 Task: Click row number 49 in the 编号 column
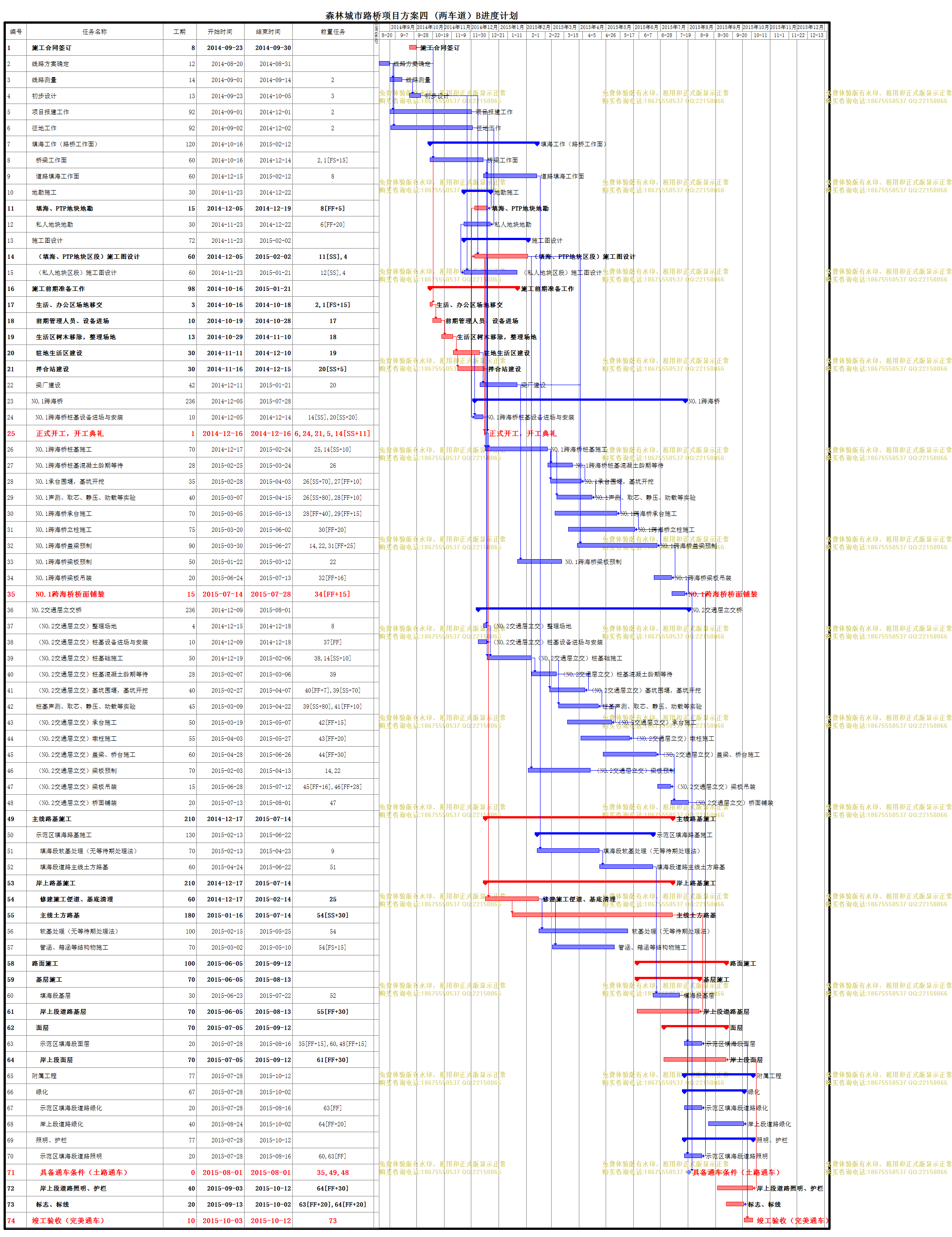[11, 819]
